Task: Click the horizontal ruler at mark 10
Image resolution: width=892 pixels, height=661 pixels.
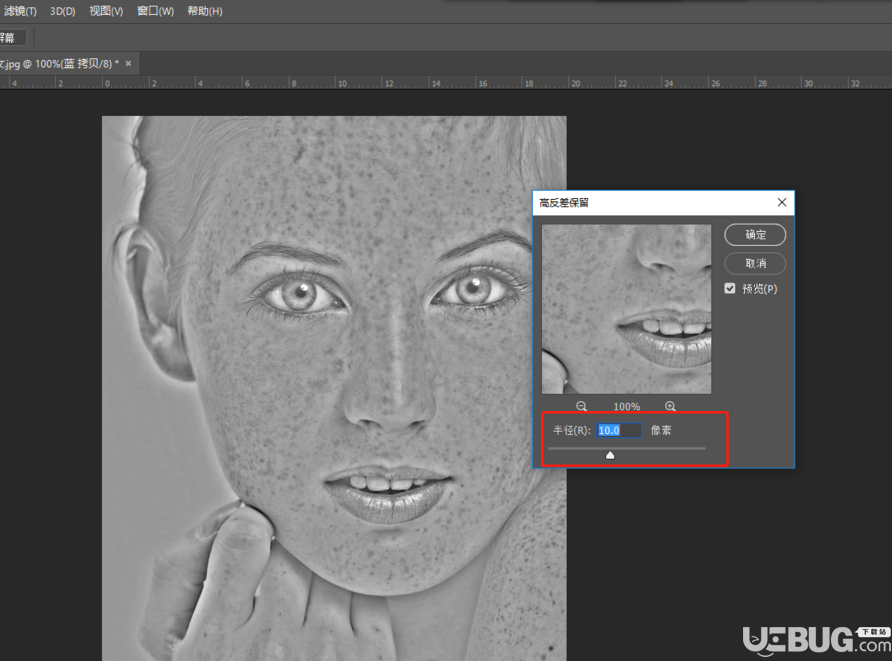Action: point(342,83)
